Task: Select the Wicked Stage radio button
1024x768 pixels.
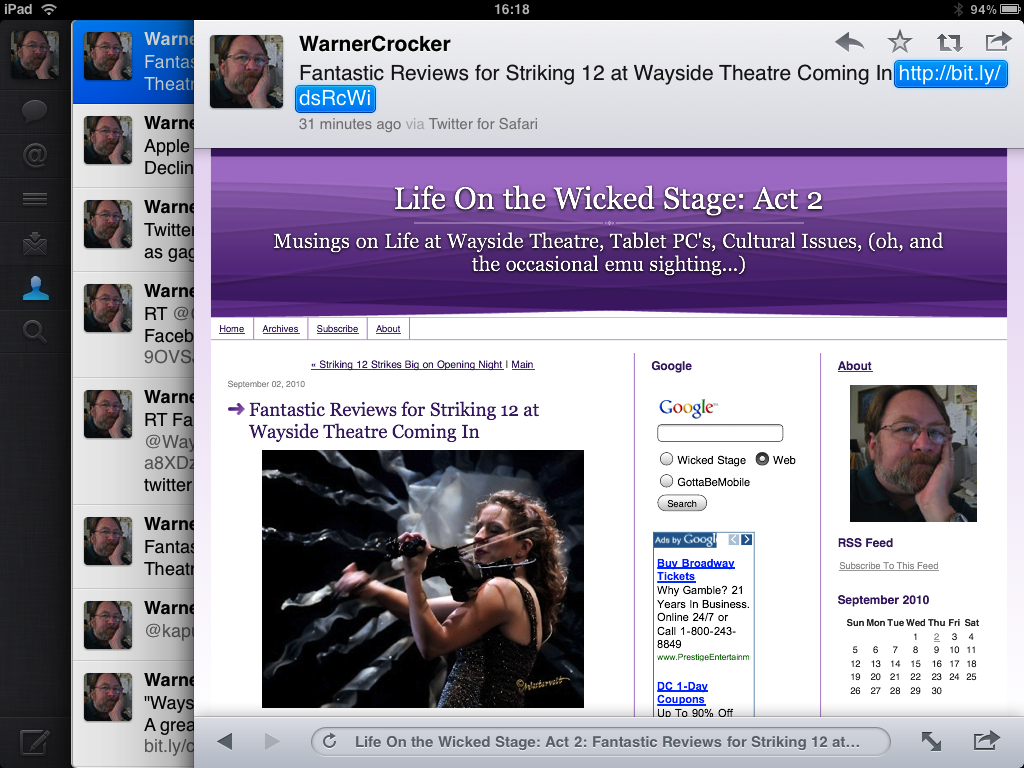Action: click(666, 459)
